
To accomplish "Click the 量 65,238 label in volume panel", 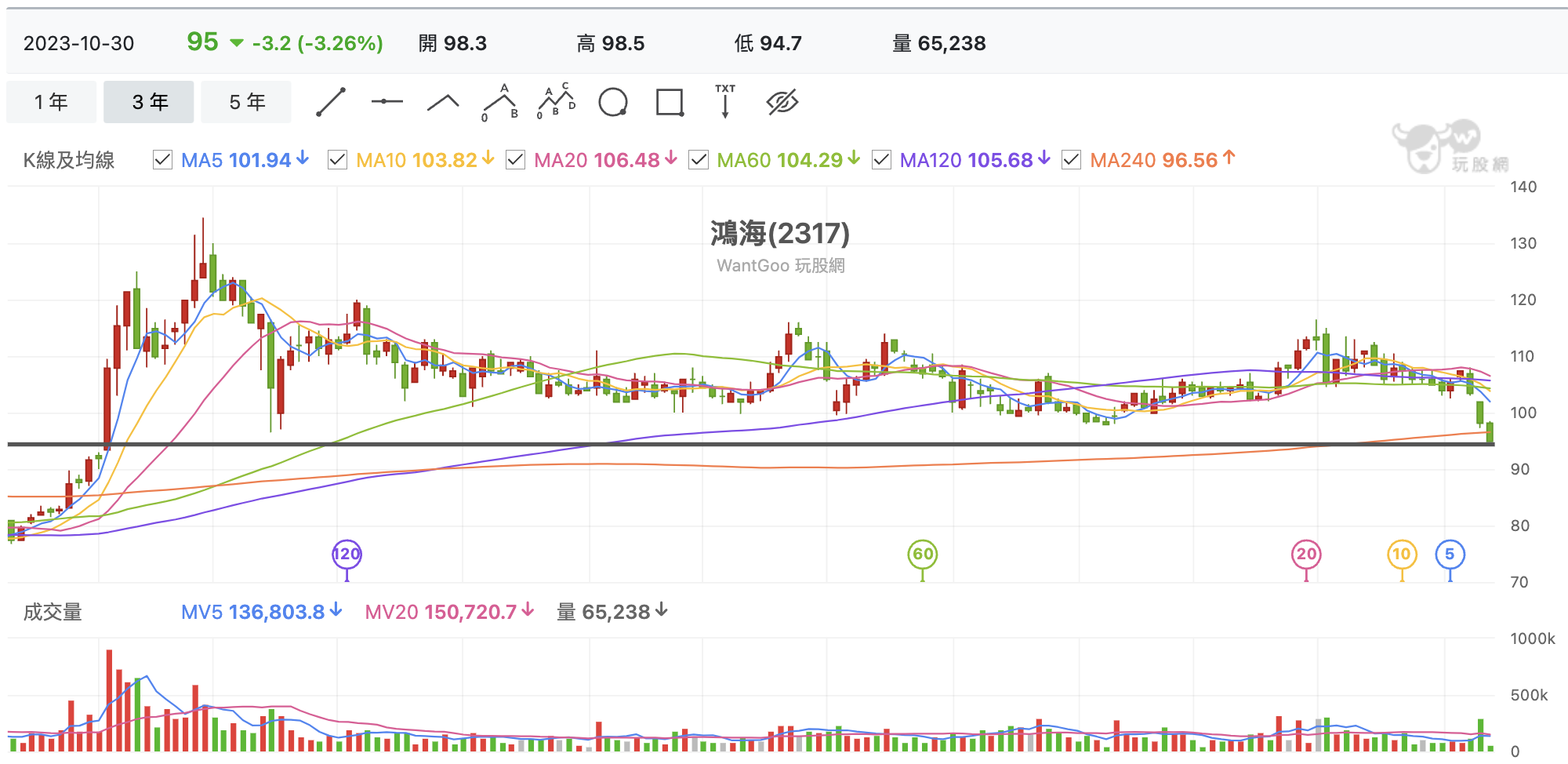I will coord(612,612).
